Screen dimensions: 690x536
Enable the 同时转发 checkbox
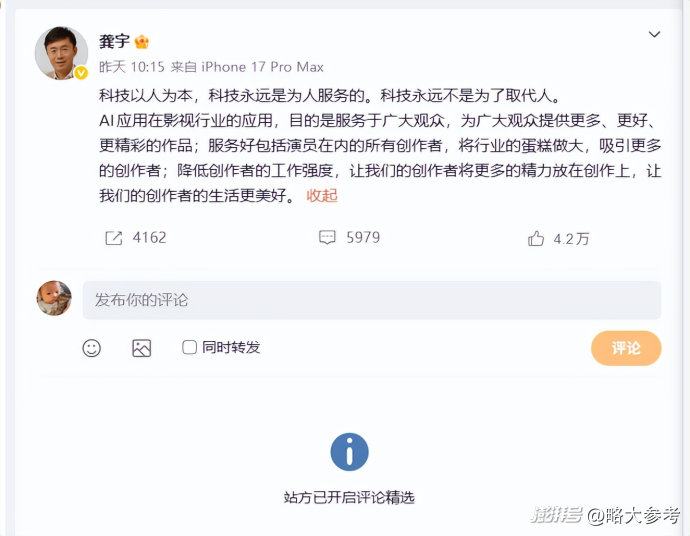tap(189, 347)
